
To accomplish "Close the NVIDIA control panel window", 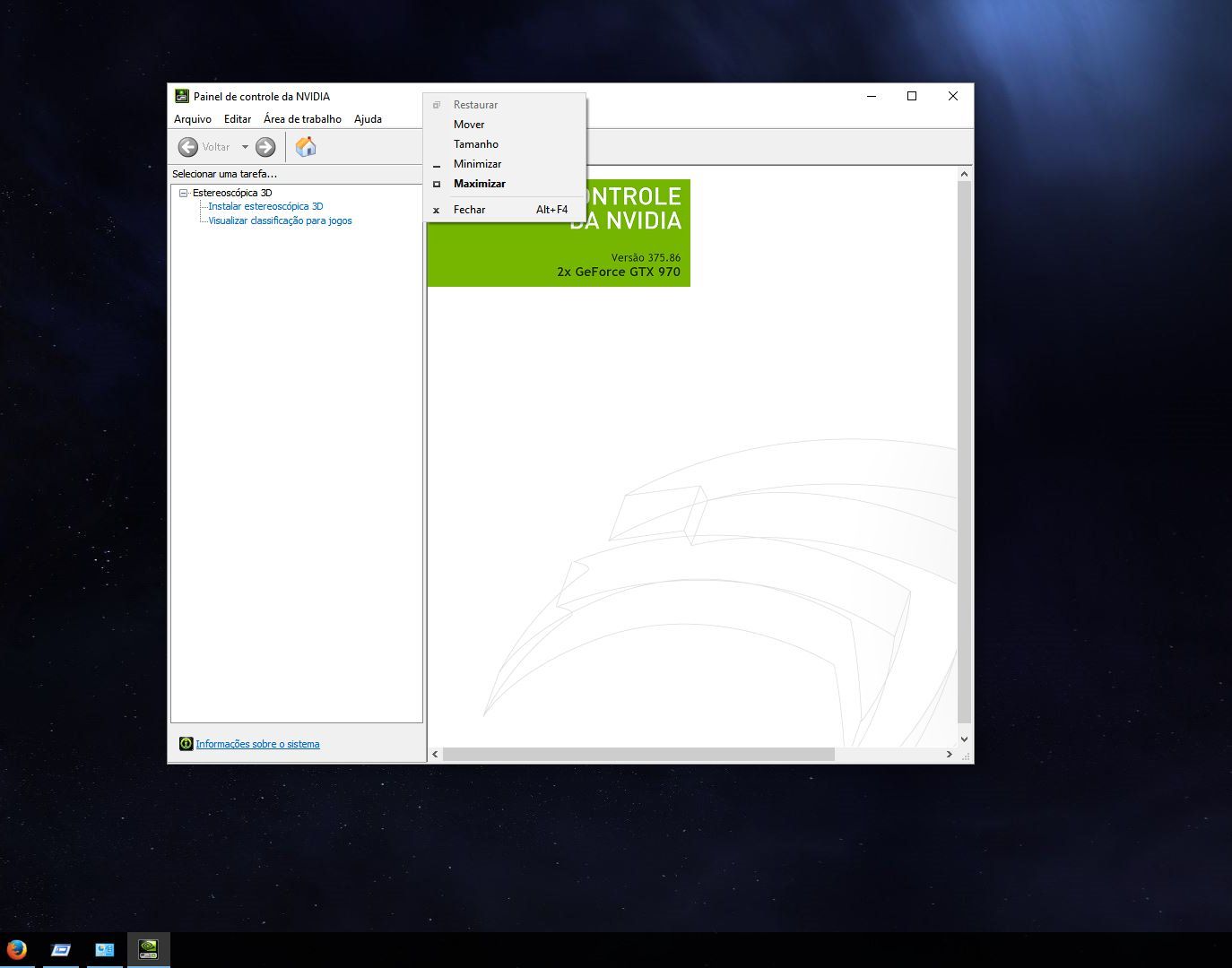I will pos(953,96).
